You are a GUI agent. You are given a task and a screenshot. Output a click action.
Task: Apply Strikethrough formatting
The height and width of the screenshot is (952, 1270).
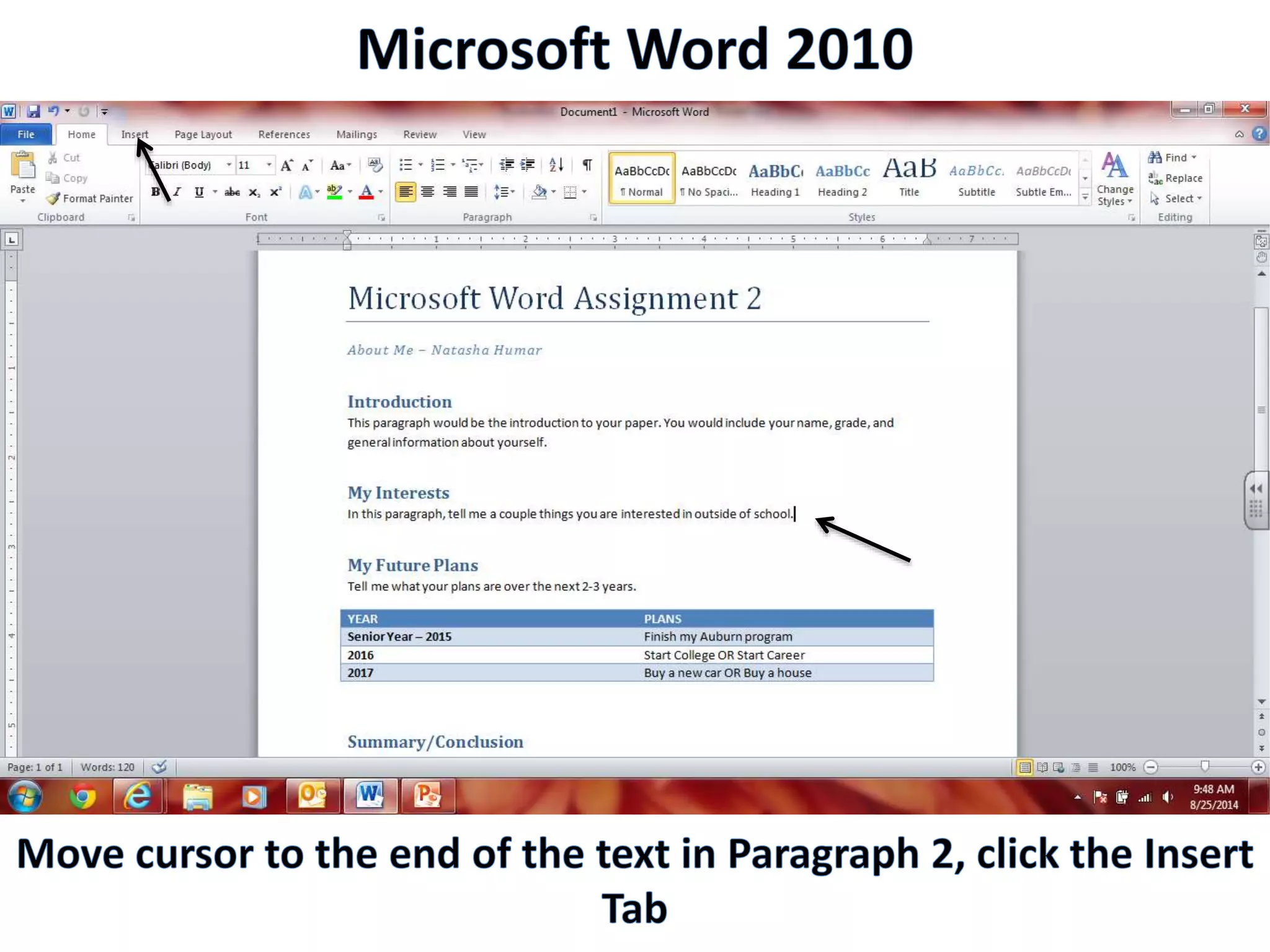click(x=232, y=192)
